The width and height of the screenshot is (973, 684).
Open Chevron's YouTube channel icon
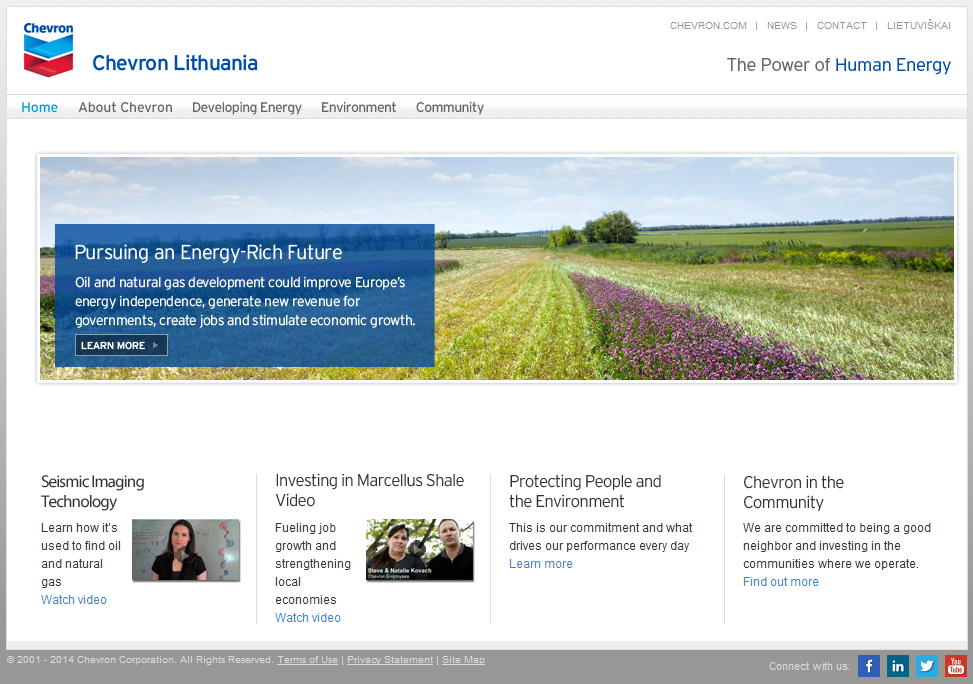pos(956,666)
